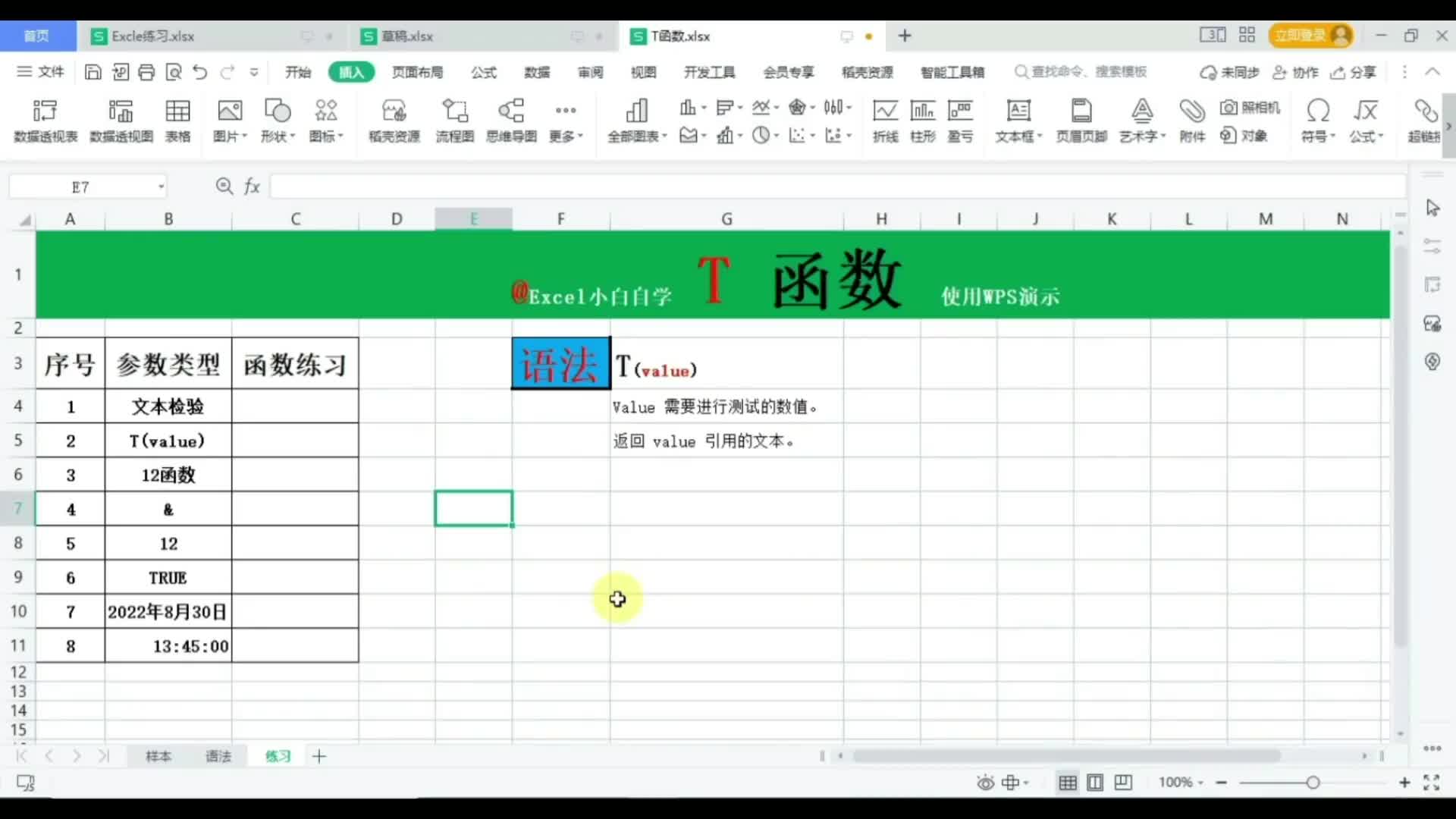The image size is (1456, 819).
Task: Open the 流程图 flowchart tool
Action: tap(454, 120)
